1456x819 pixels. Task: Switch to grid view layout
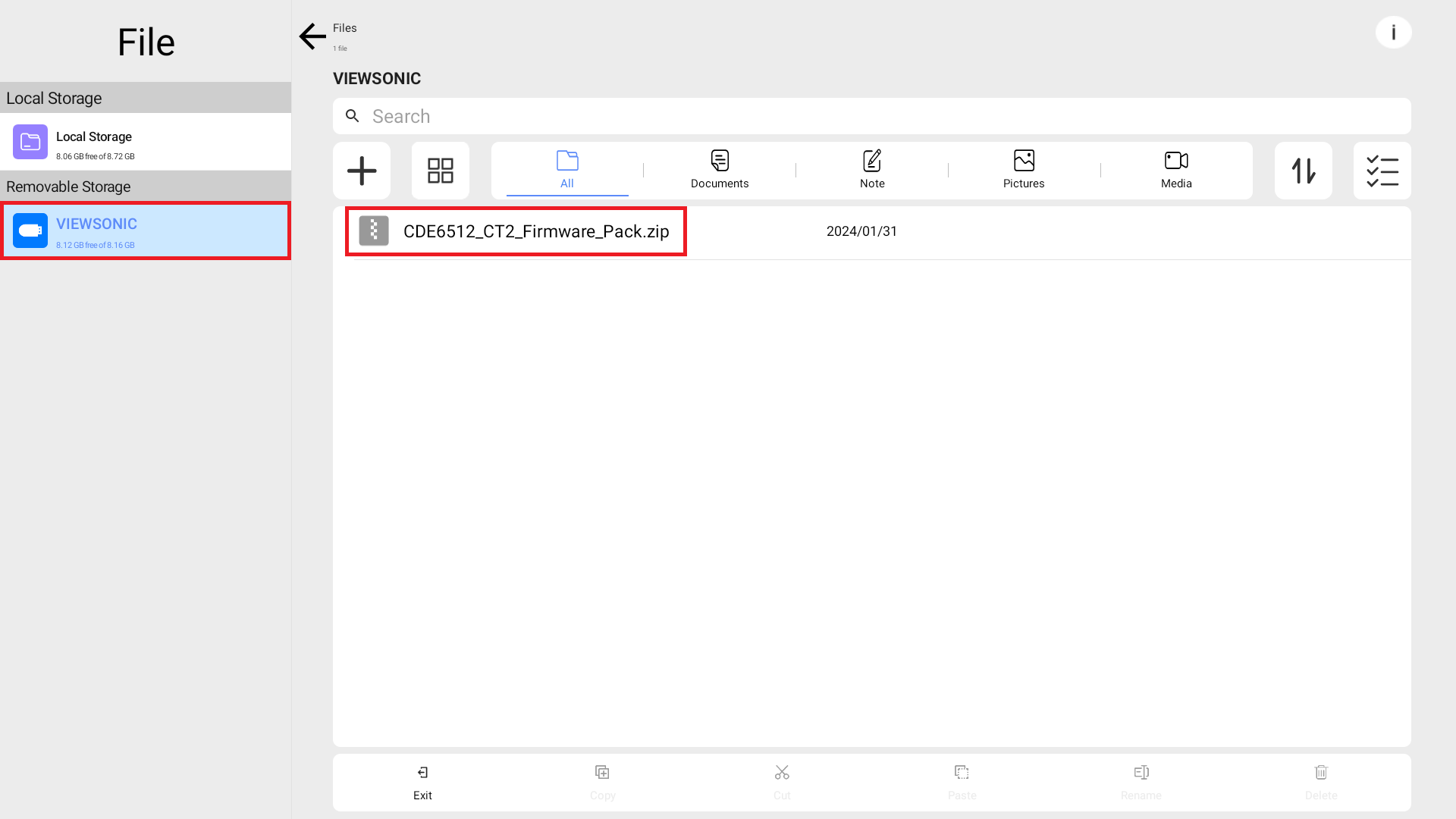click(441, 171)
